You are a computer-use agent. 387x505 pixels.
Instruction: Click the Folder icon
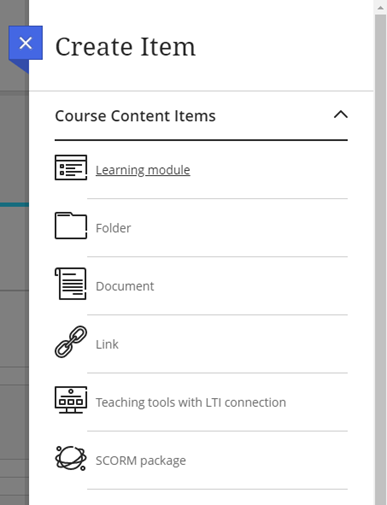pos(71,226)
